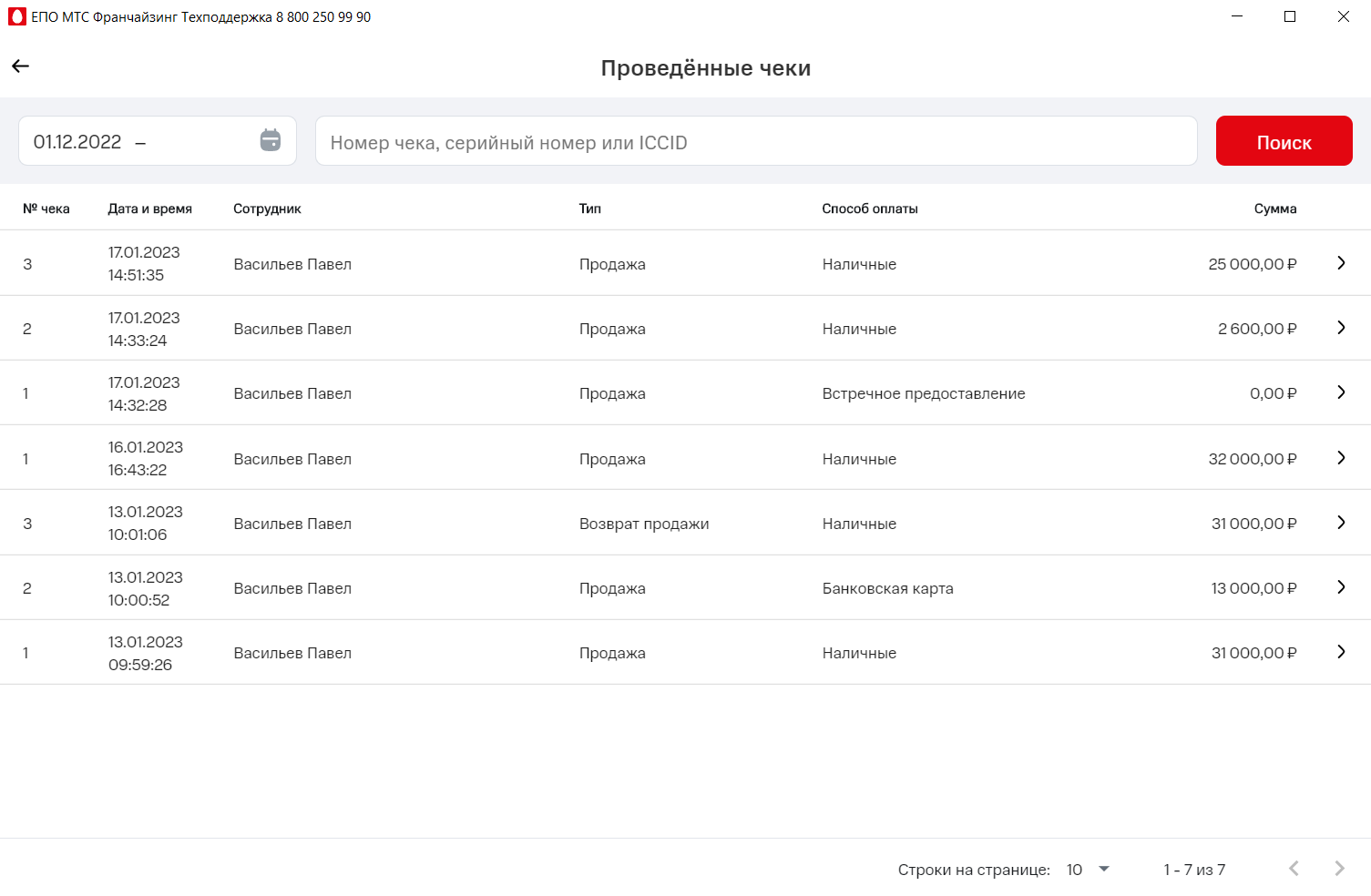Image resolution: width=1371 pixels, height=896 pixels.
Task: Click the Проведённые чеки page title
Action: coord(706,68)
